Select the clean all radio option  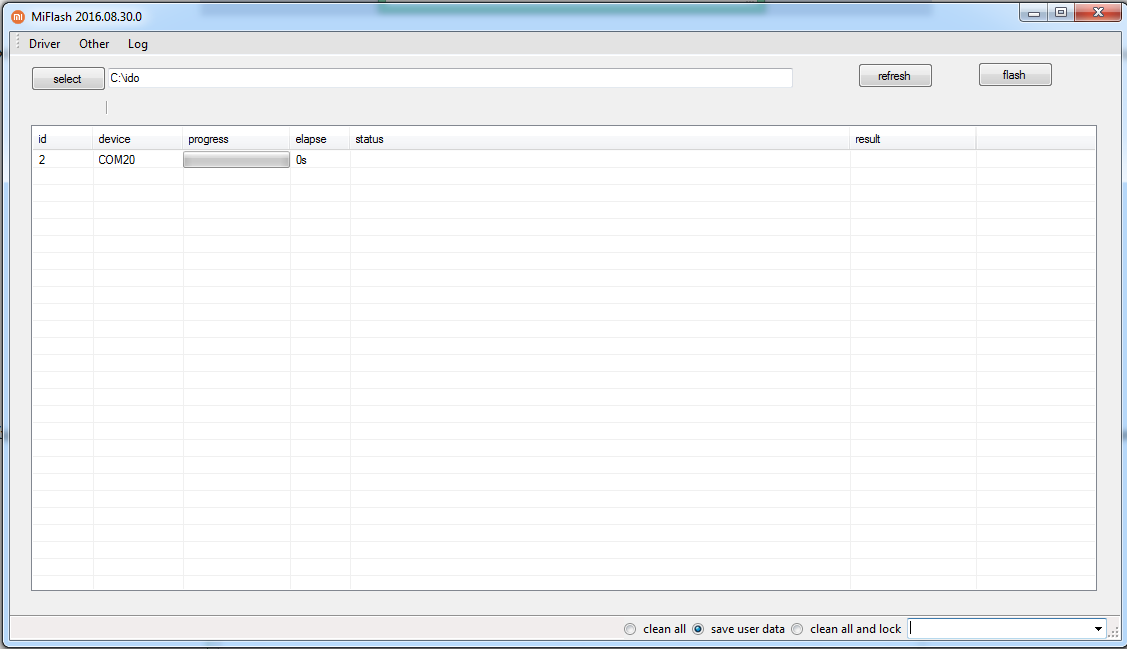click(655, 629)
